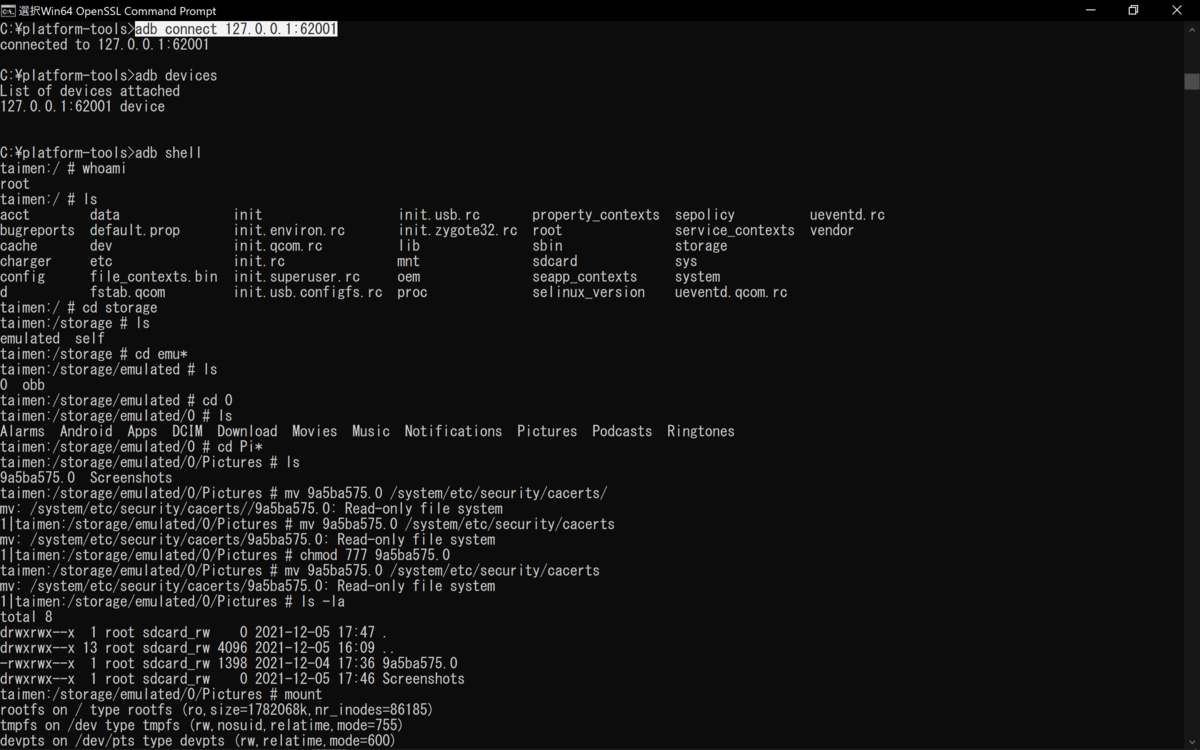Click 'sbin' in the listing
1200x750 pixels.
pos(547,246)
